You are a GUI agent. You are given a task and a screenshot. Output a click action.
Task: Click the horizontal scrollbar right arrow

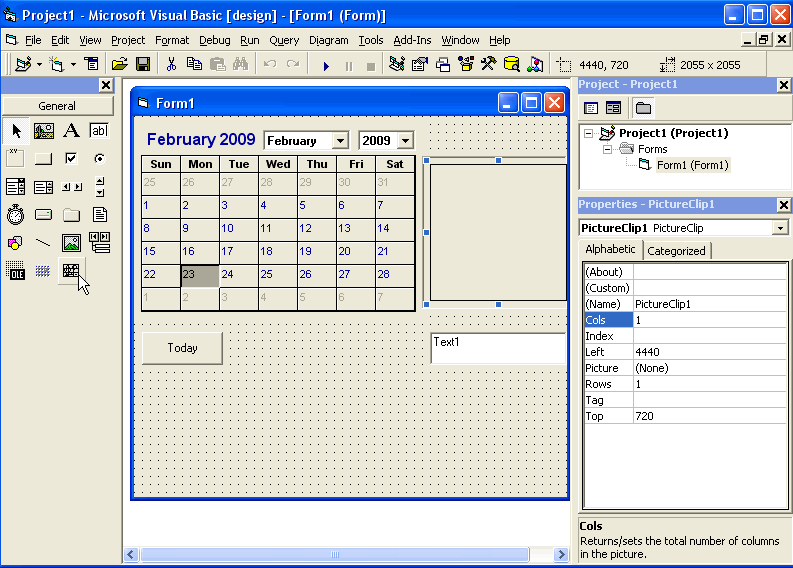point(561,555)
